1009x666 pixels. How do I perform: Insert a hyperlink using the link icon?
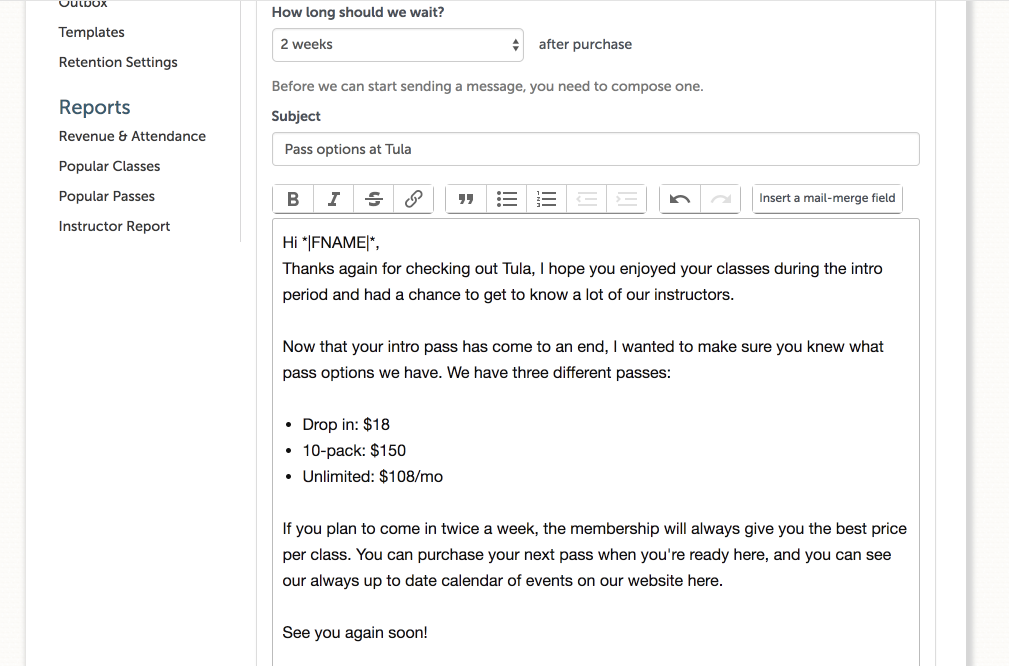(413, 199)
